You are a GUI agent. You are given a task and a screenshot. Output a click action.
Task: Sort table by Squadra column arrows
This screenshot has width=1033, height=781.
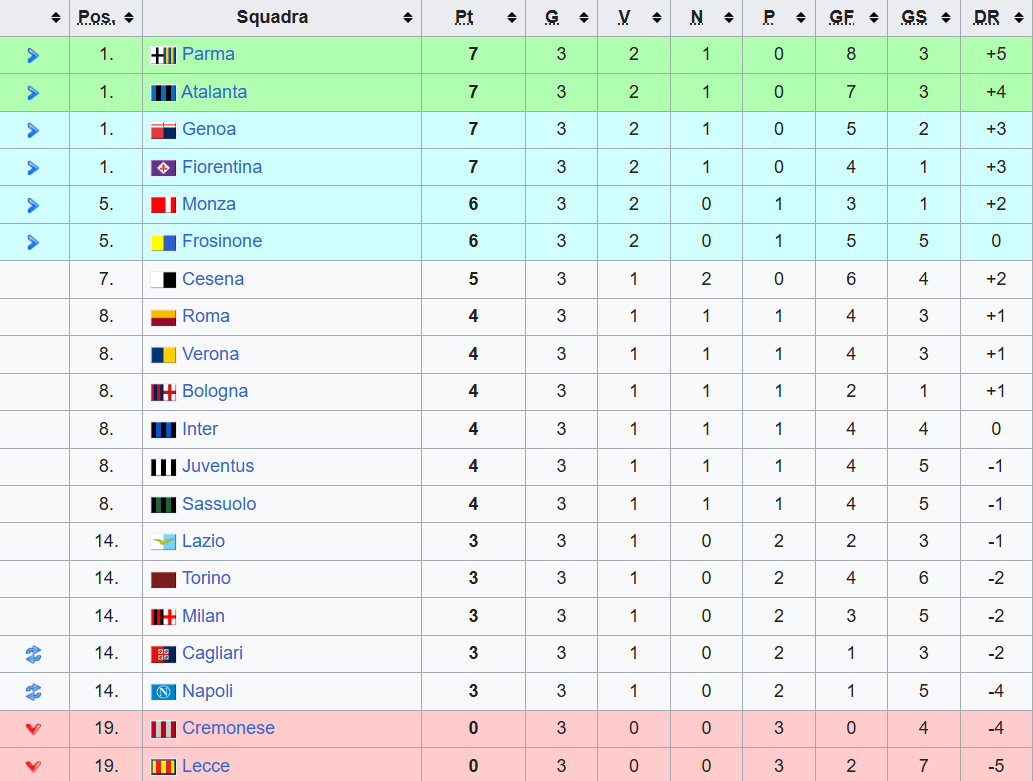[408, 18]
